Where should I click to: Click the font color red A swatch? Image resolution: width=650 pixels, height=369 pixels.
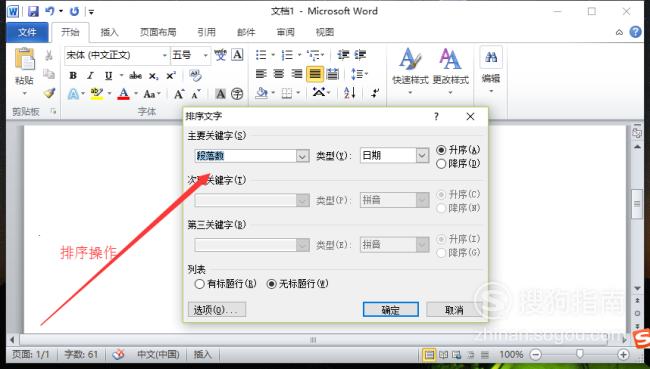(124, 94)
